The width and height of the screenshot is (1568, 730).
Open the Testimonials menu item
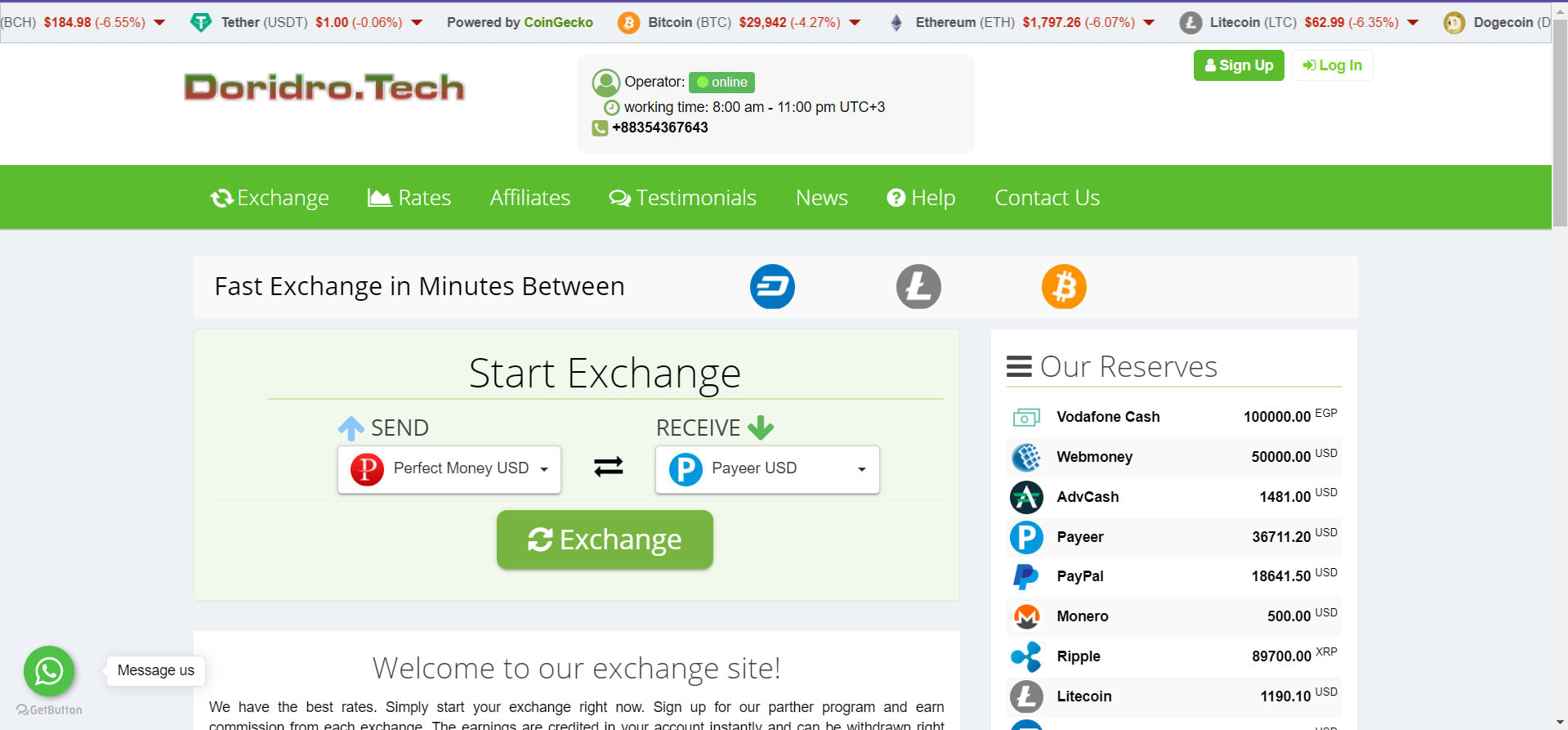pyautogui.click(x=683, y=198)
